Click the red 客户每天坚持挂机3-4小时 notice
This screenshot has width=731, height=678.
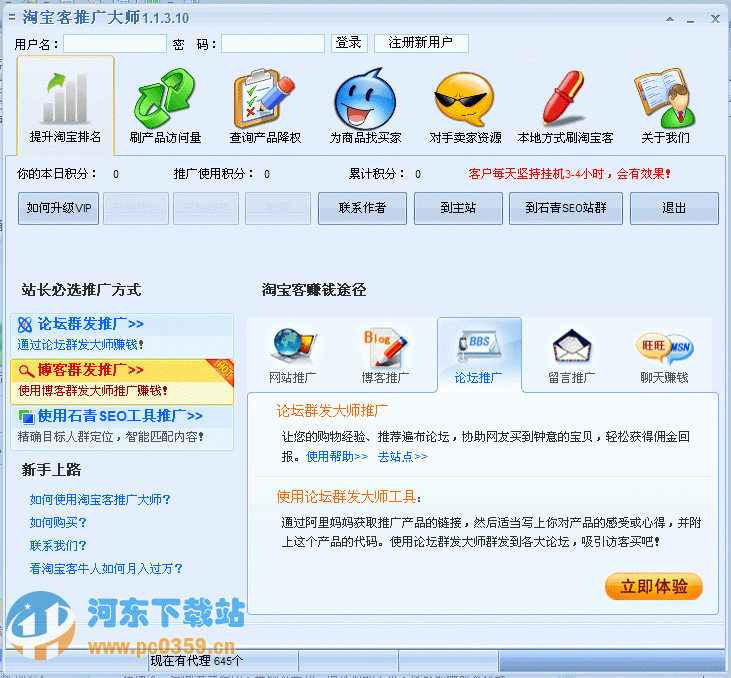[569, 174]
